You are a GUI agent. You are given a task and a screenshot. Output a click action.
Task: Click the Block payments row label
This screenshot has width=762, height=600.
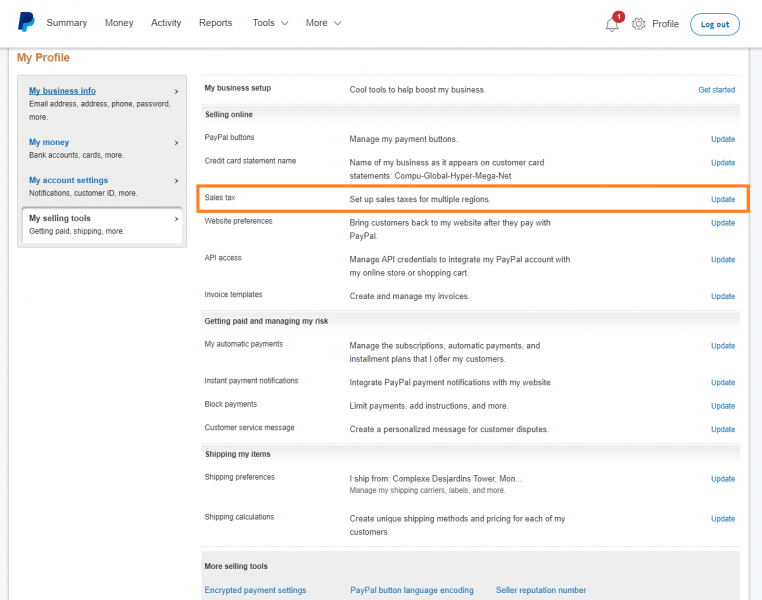point(230,404)
